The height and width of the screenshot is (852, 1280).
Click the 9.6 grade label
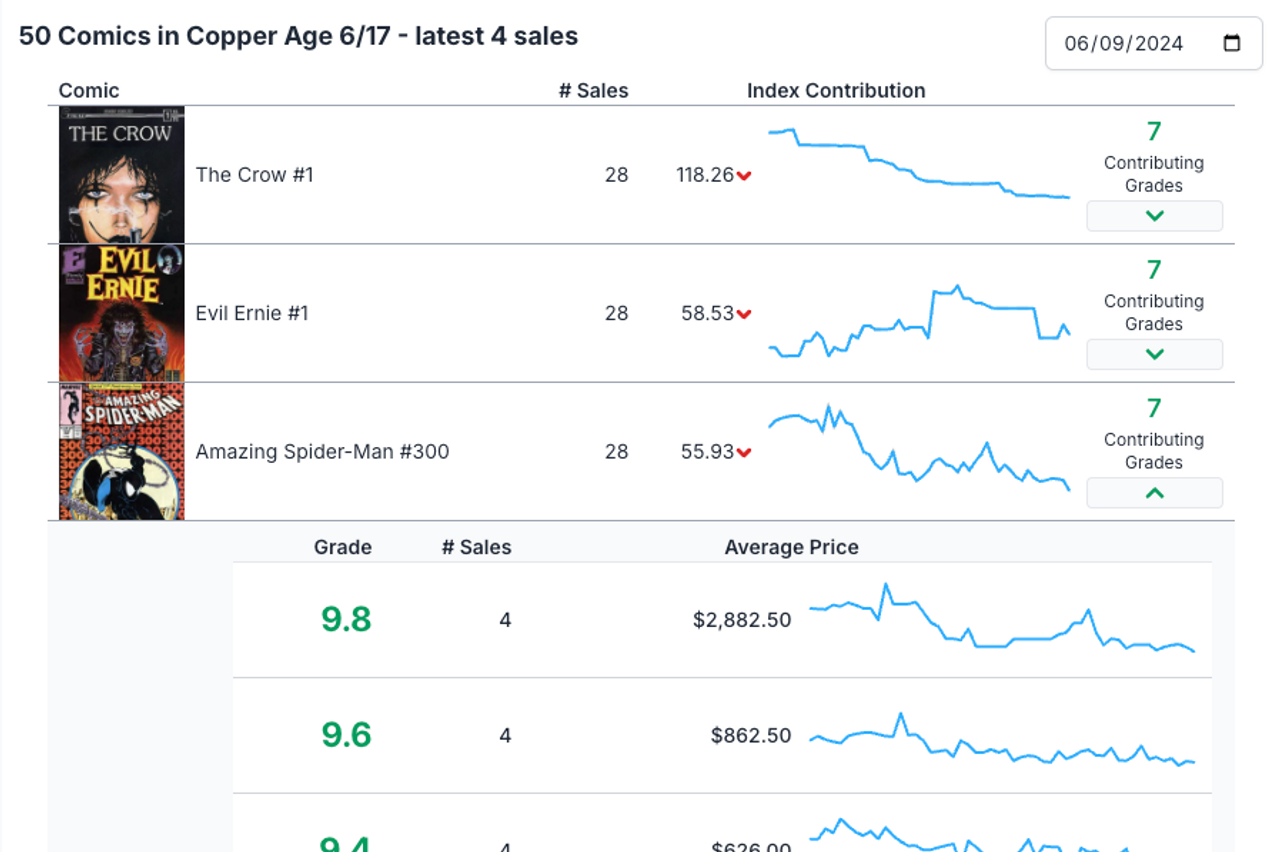(346, 735)
